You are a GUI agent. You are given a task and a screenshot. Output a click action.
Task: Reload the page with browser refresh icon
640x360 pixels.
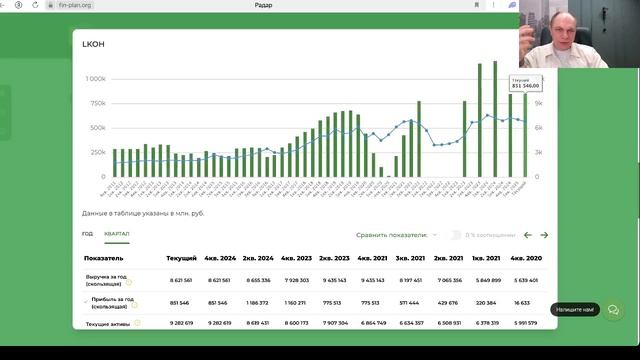pyautogui.click(x=35, y=5)
